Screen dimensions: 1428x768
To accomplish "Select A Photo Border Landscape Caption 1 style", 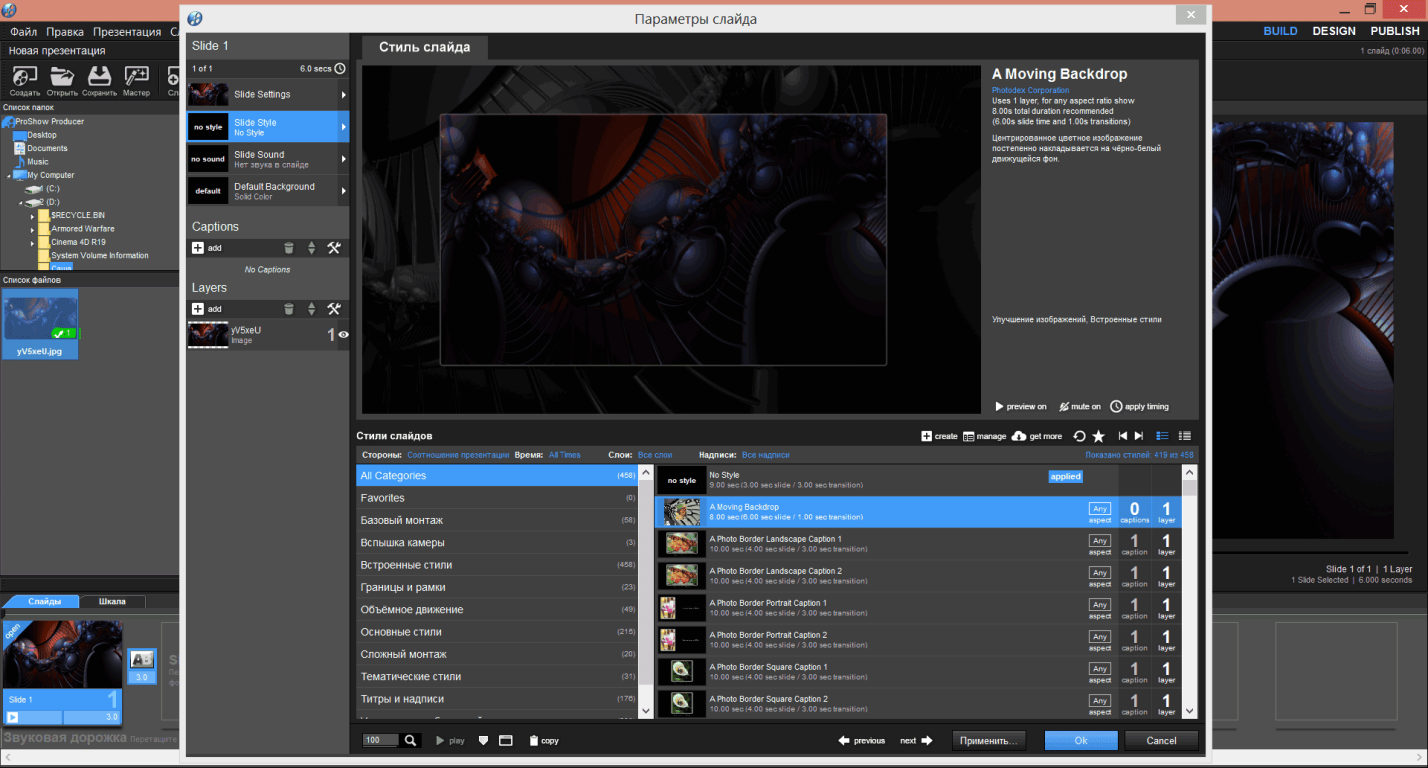I will [775, 544].
